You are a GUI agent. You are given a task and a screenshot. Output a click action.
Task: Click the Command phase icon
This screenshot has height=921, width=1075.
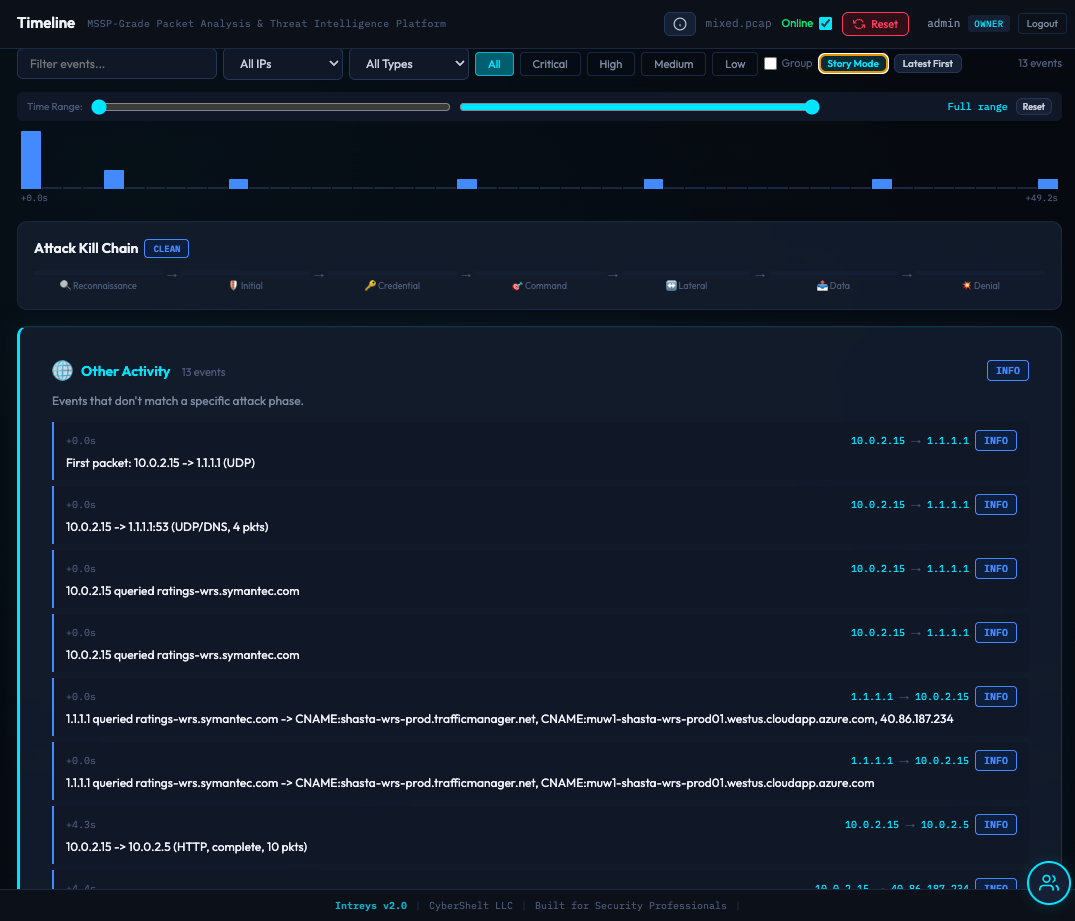516,285
